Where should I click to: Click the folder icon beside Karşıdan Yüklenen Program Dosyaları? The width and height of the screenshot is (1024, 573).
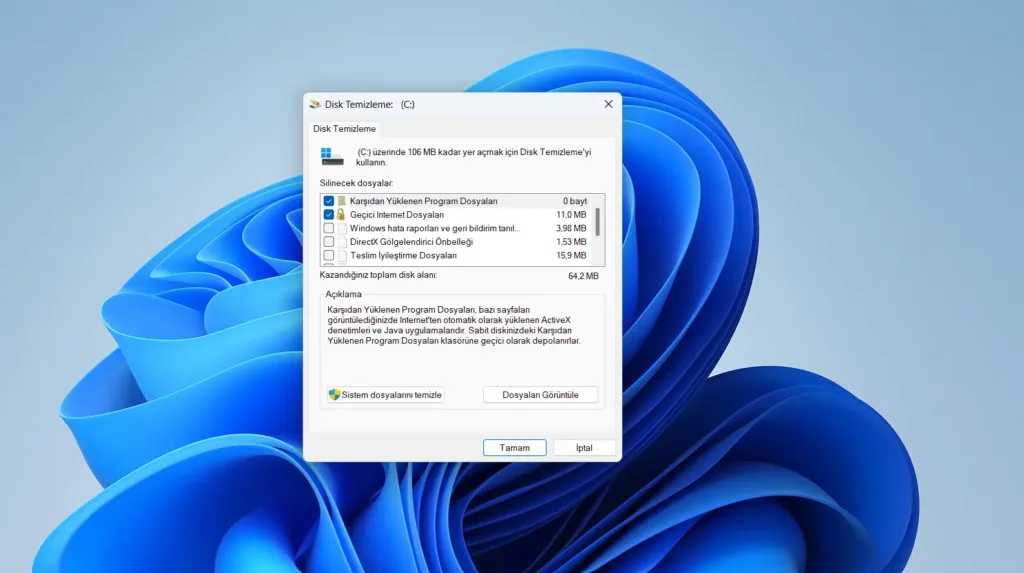click(x=342, y=201)
